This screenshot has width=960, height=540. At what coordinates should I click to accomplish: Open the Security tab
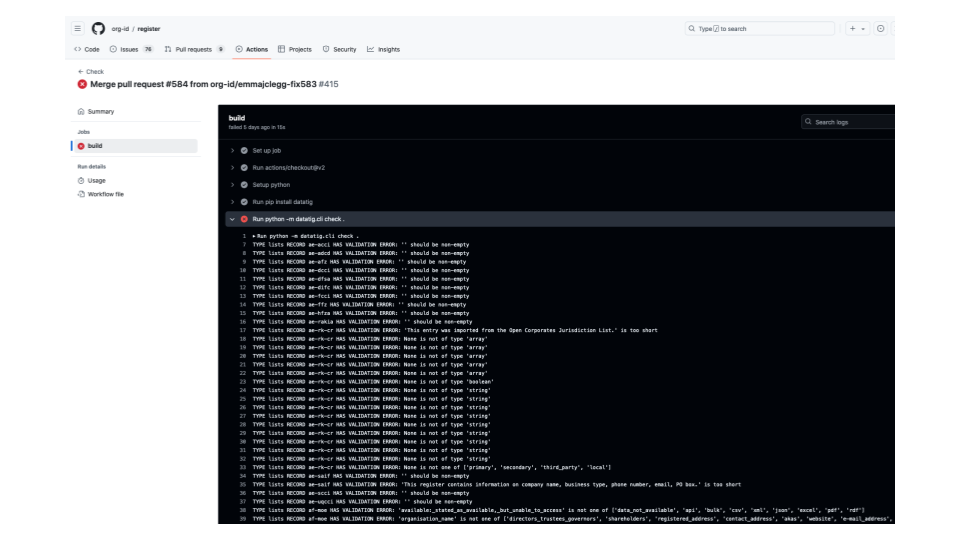coord(339,50)
